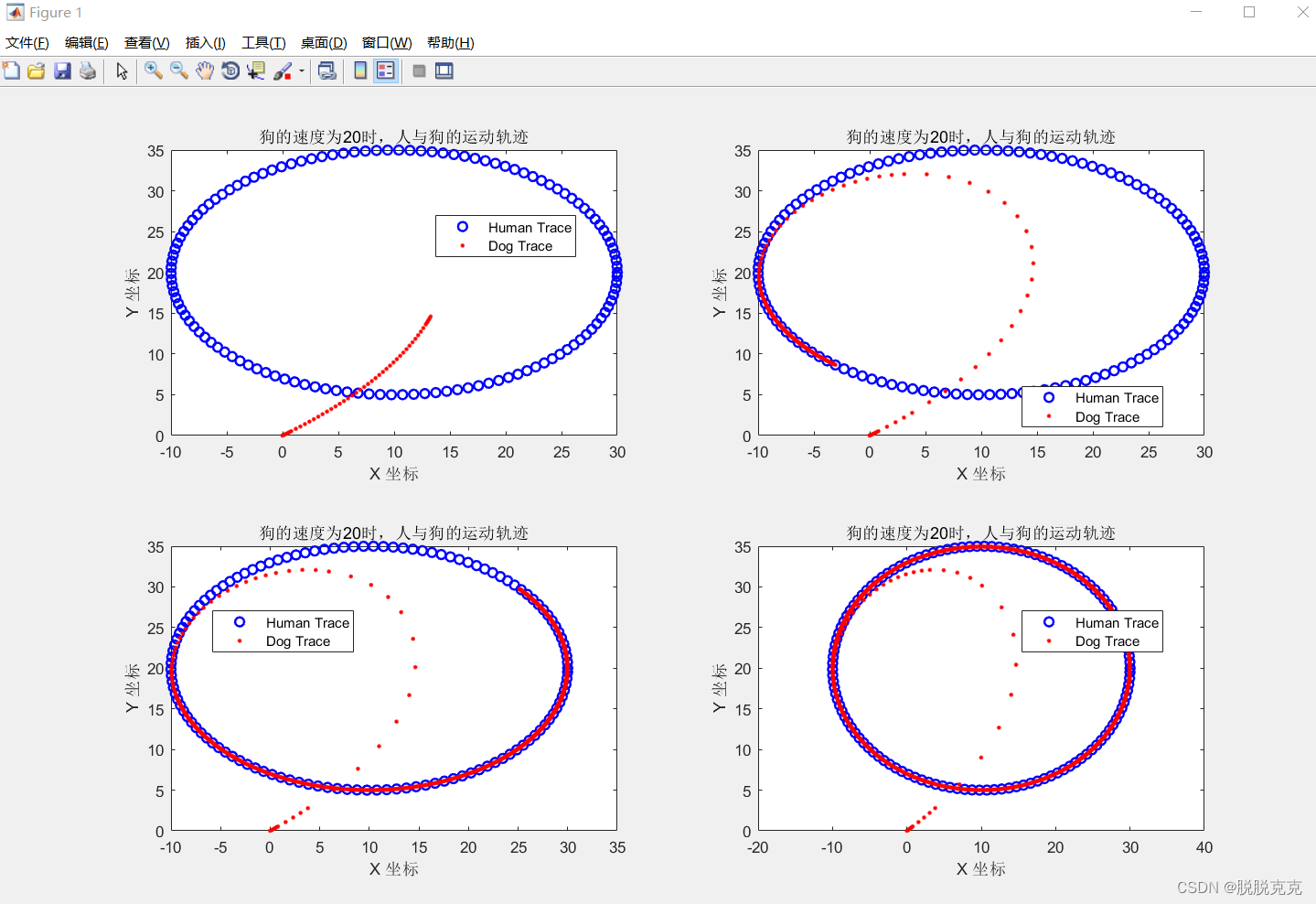Select the Data Cursor tool
The width and height of the screenshot is (1316, 904).
pos(256,70)
